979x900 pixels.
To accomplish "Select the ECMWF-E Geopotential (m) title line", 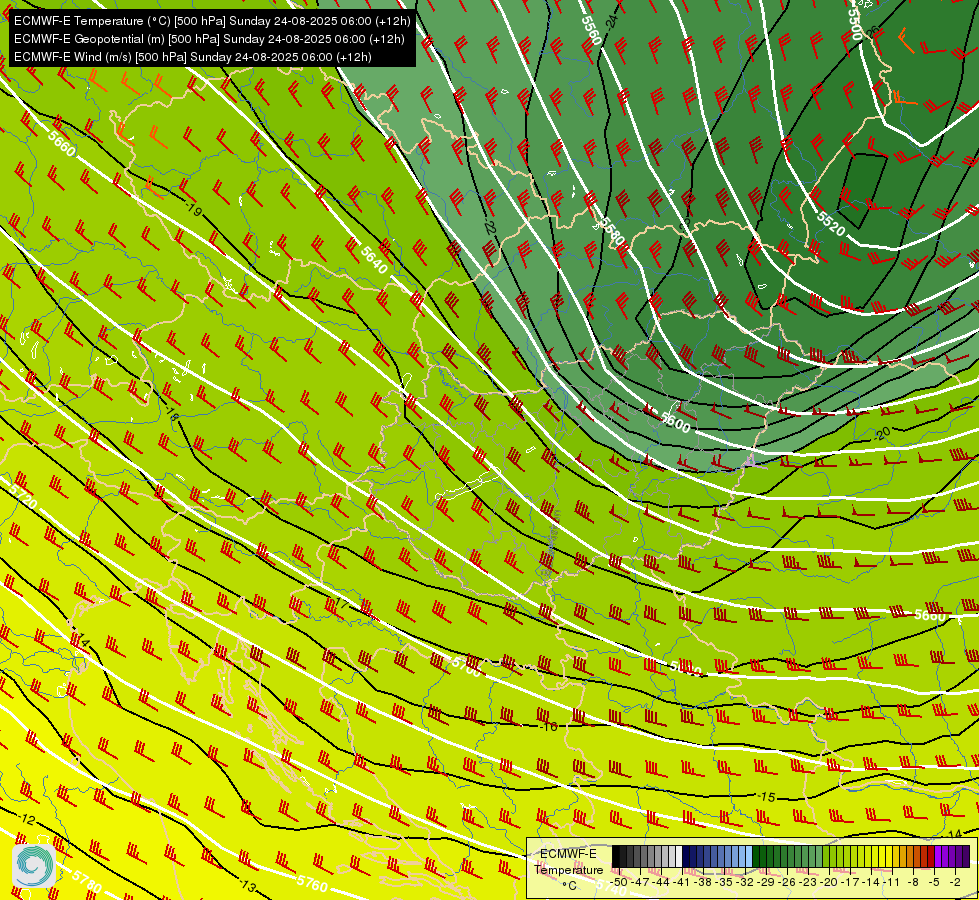I will (x=209, y=39).
